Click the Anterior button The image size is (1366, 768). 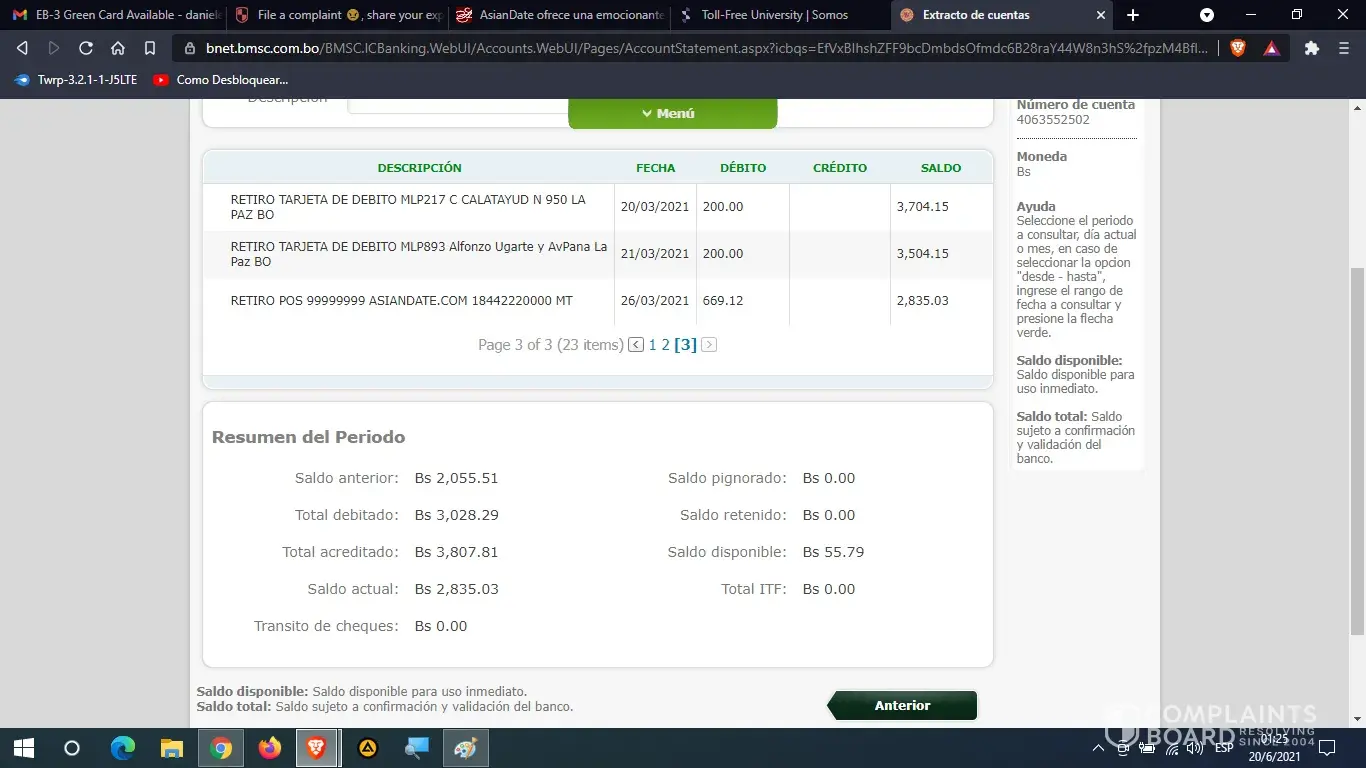[x=902, y=705]
